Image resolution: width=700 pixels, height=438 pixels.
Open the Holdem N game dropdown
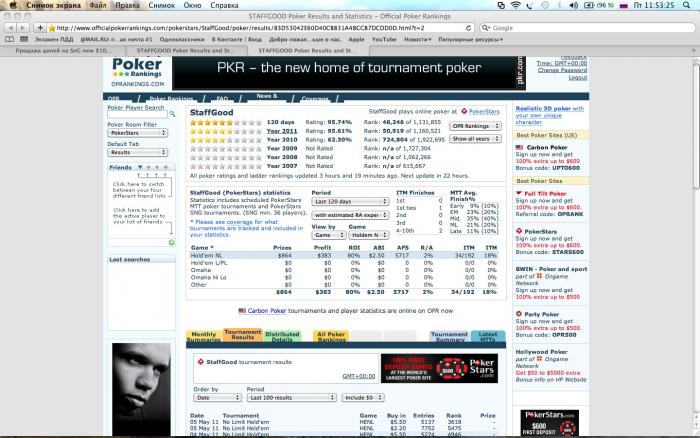(x=368, y=235)
